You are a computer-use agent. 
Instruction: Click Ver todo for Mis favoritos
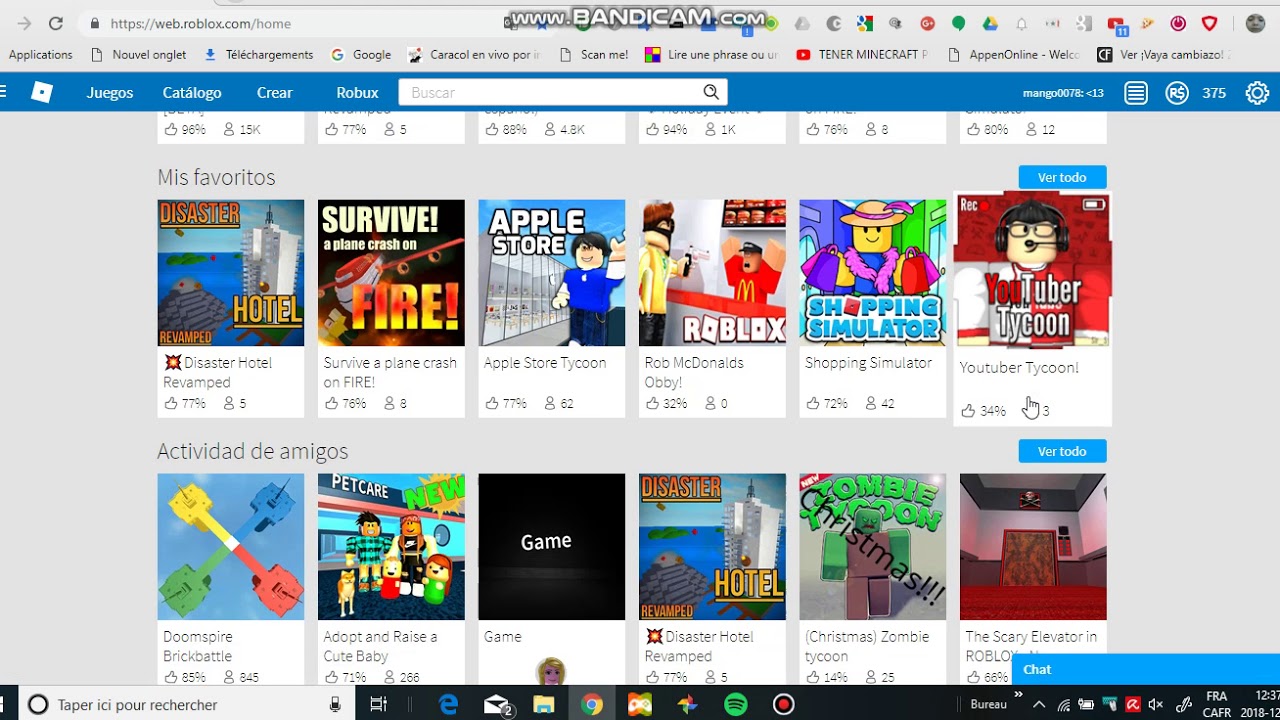click(1062, 177)
